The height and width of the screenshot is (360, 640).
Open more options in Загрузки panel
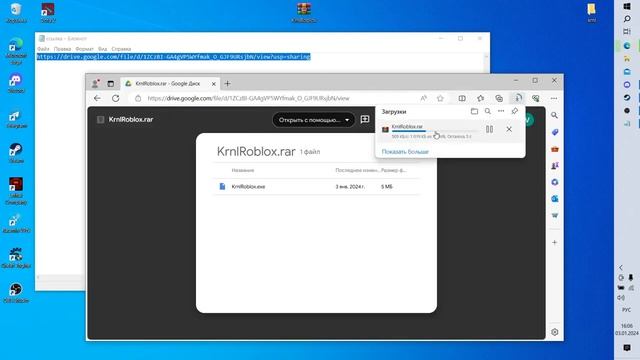501,111
